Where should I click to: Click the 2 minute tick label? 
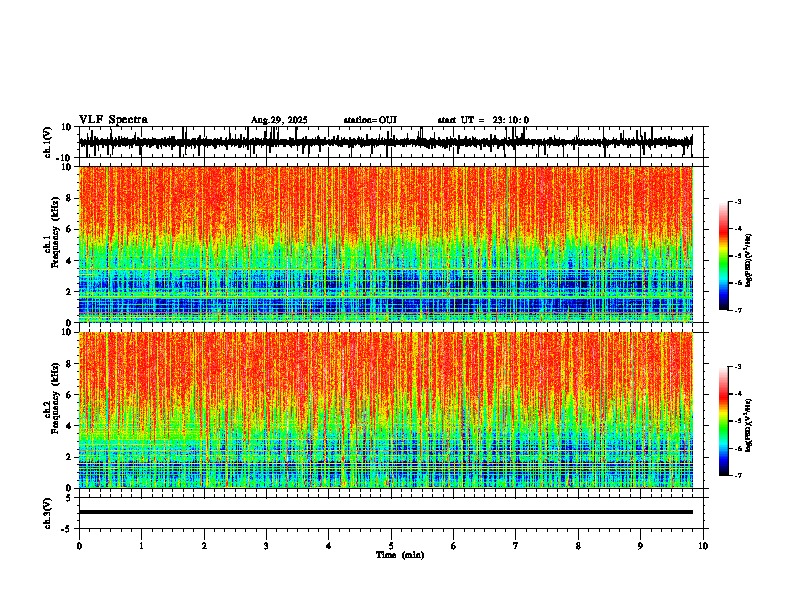(x=204, y=546)
